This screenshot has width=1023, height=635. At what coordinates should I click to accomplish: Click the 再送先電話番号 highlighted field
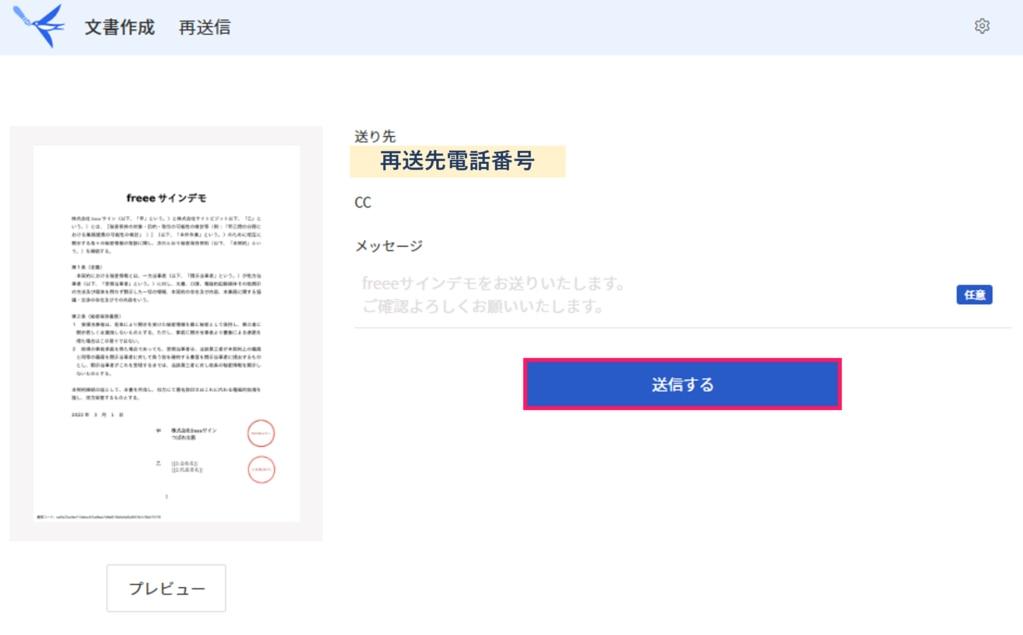[x=457, y=161]
